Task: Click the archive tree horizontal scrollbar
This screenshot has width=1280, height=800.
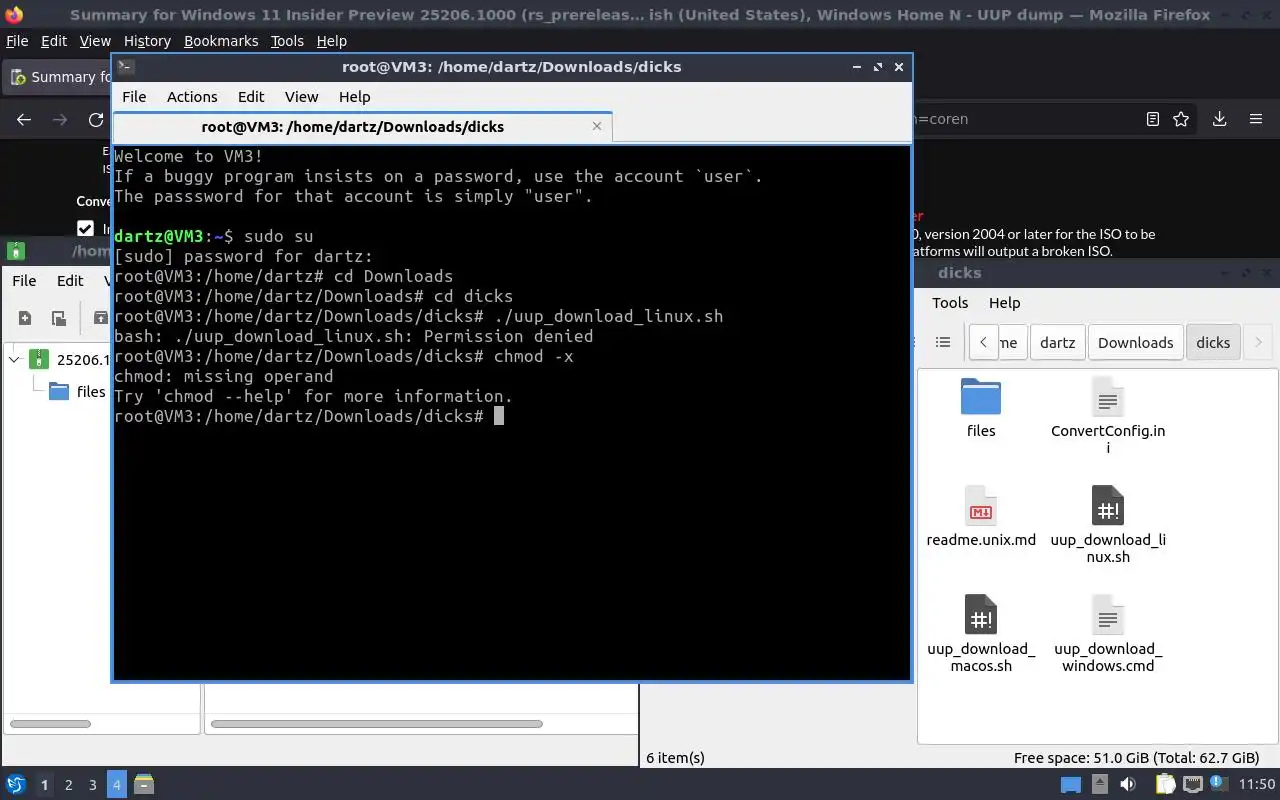Action: pyautogui.click(x=50, y=724)
